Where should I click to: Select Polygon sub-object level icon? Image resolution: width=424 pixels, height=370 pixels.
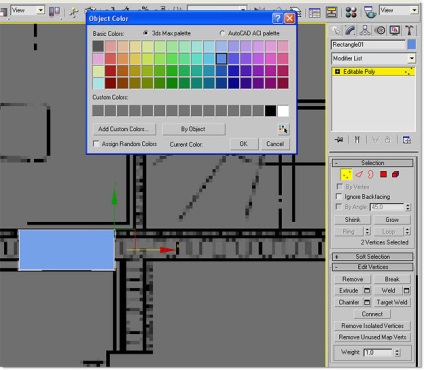383,174
